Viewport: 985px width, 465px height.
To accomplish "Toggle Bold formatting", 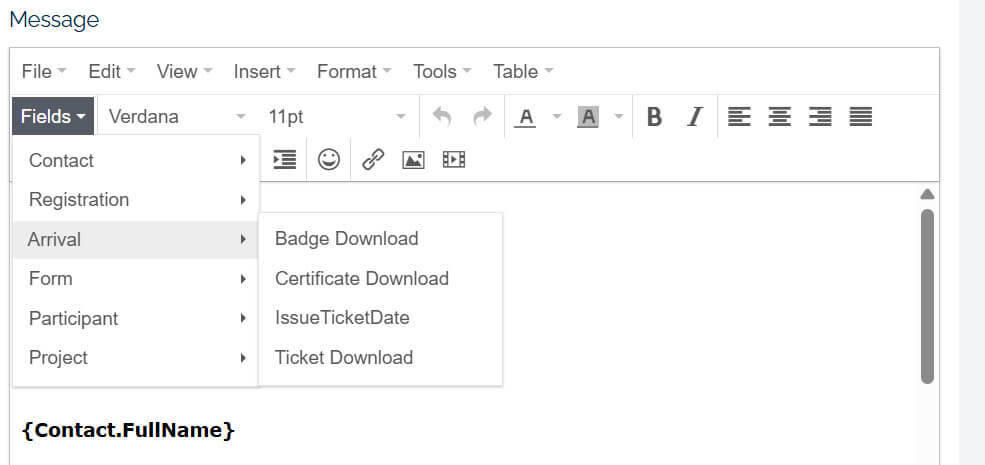I will click(654, 117).
